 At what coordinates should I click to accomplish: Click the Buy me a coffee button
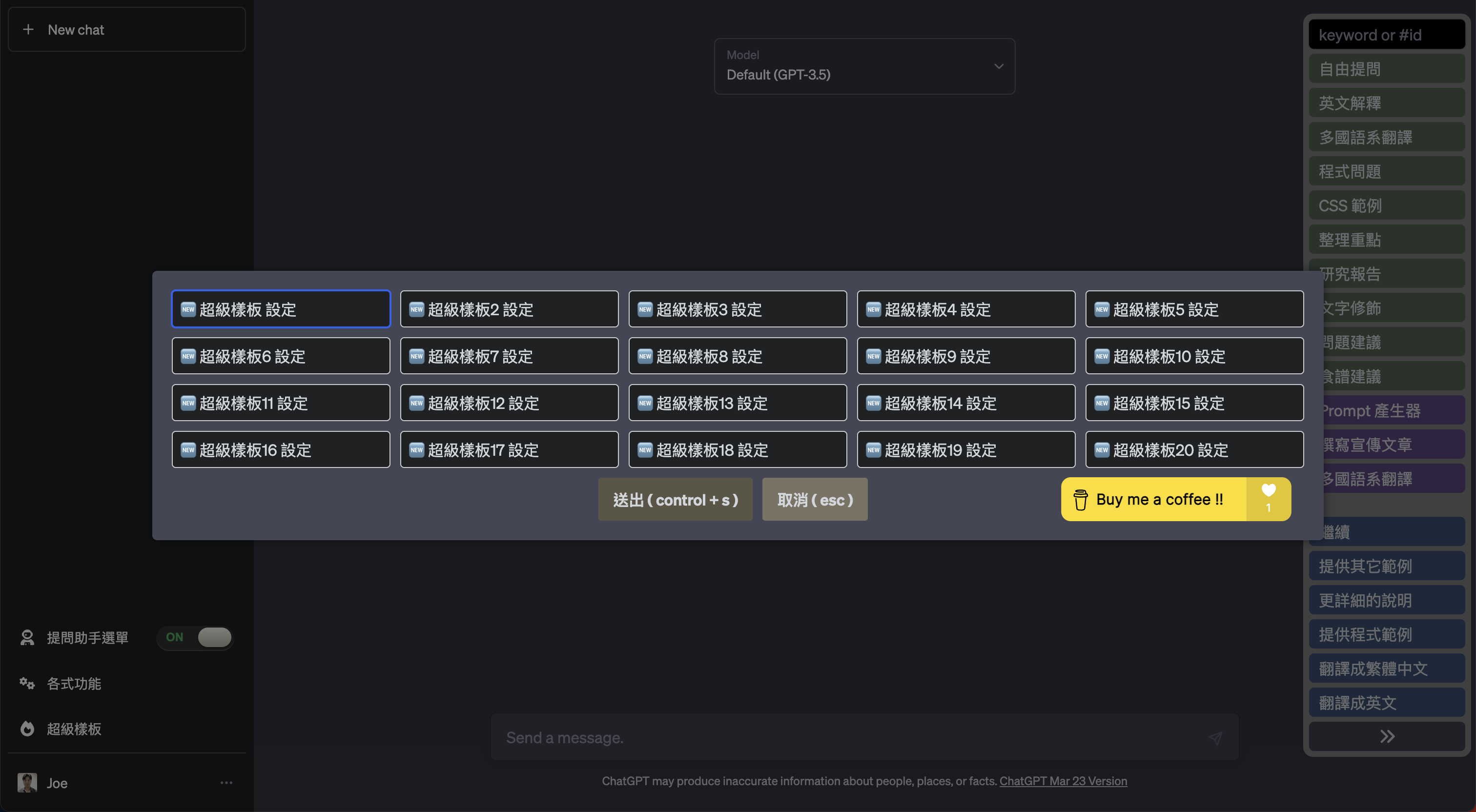1153,499
